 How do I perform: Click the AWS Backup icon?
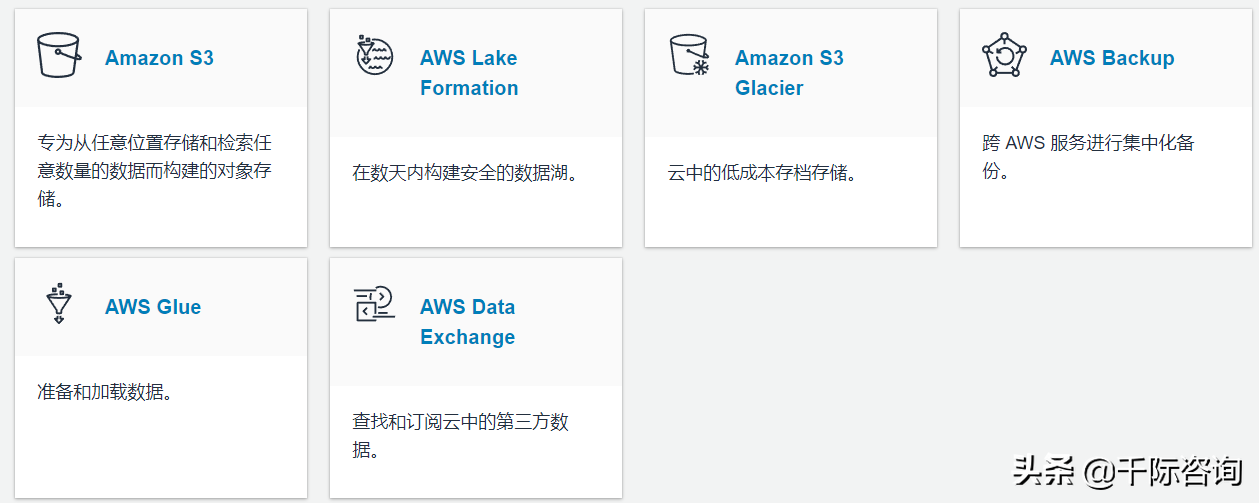click(1003, 56)
